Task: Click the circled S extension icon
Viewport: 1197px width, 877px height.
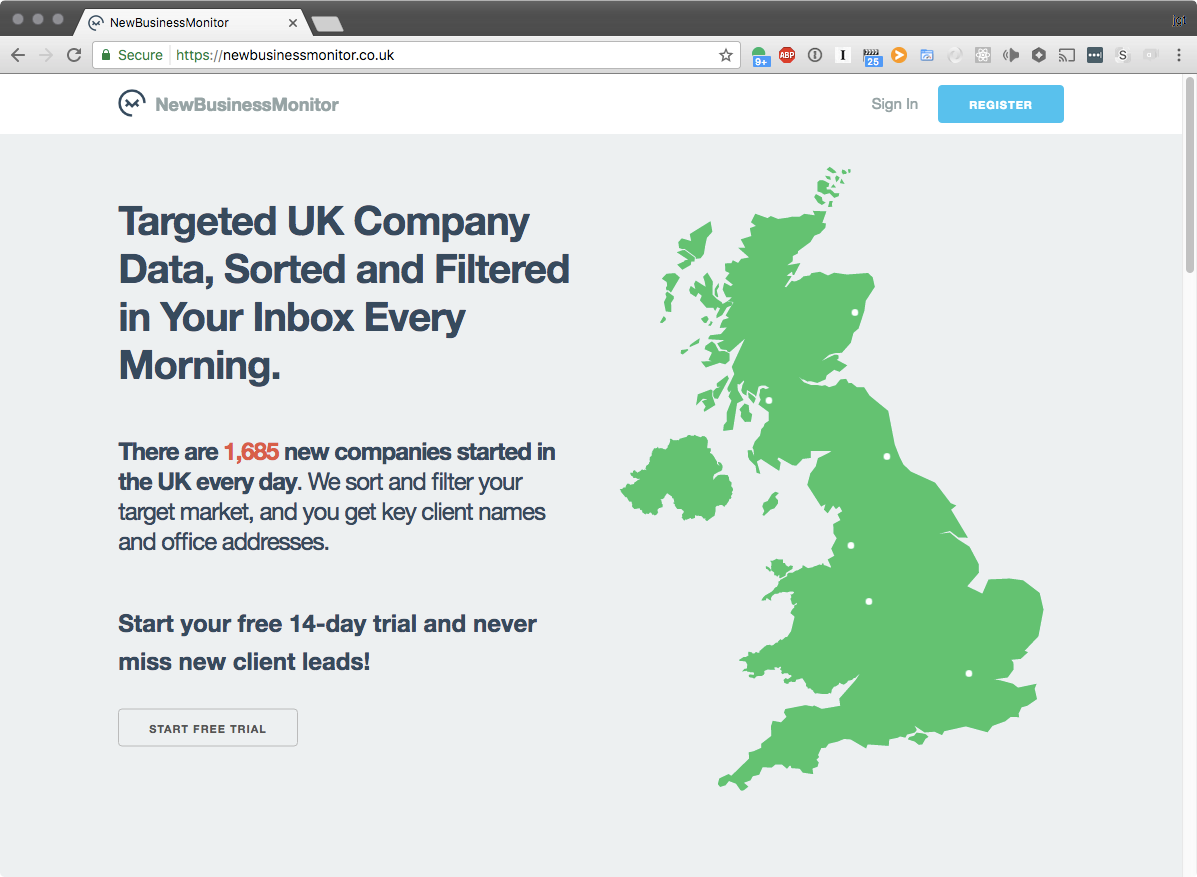Action: click(x=1122, y=55)
